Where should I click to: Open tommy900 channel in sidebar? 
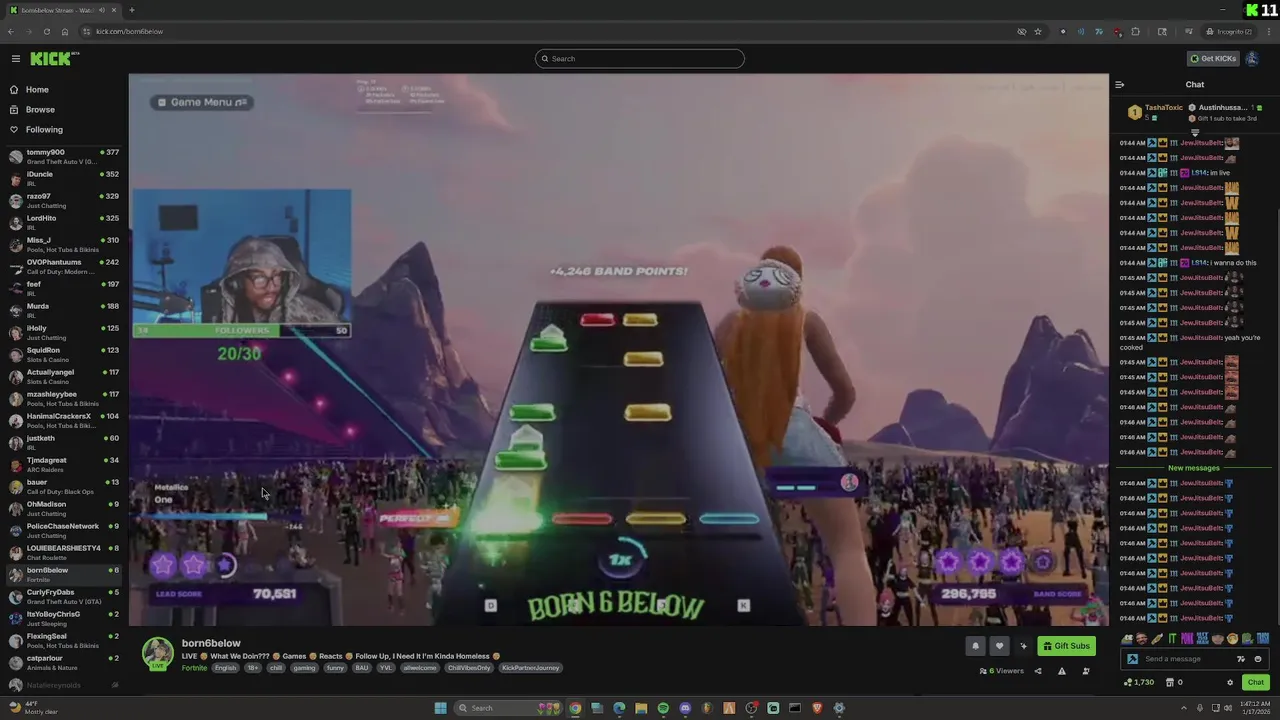62,157
